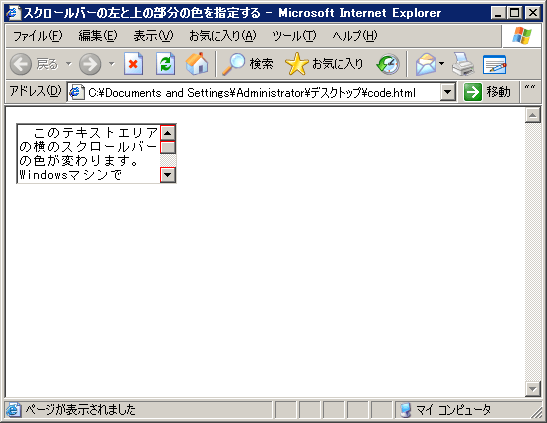Screen dimensions: 547x423
Task: Click the マイ コンピュータ zone in status bar
Action: point(454,410)
